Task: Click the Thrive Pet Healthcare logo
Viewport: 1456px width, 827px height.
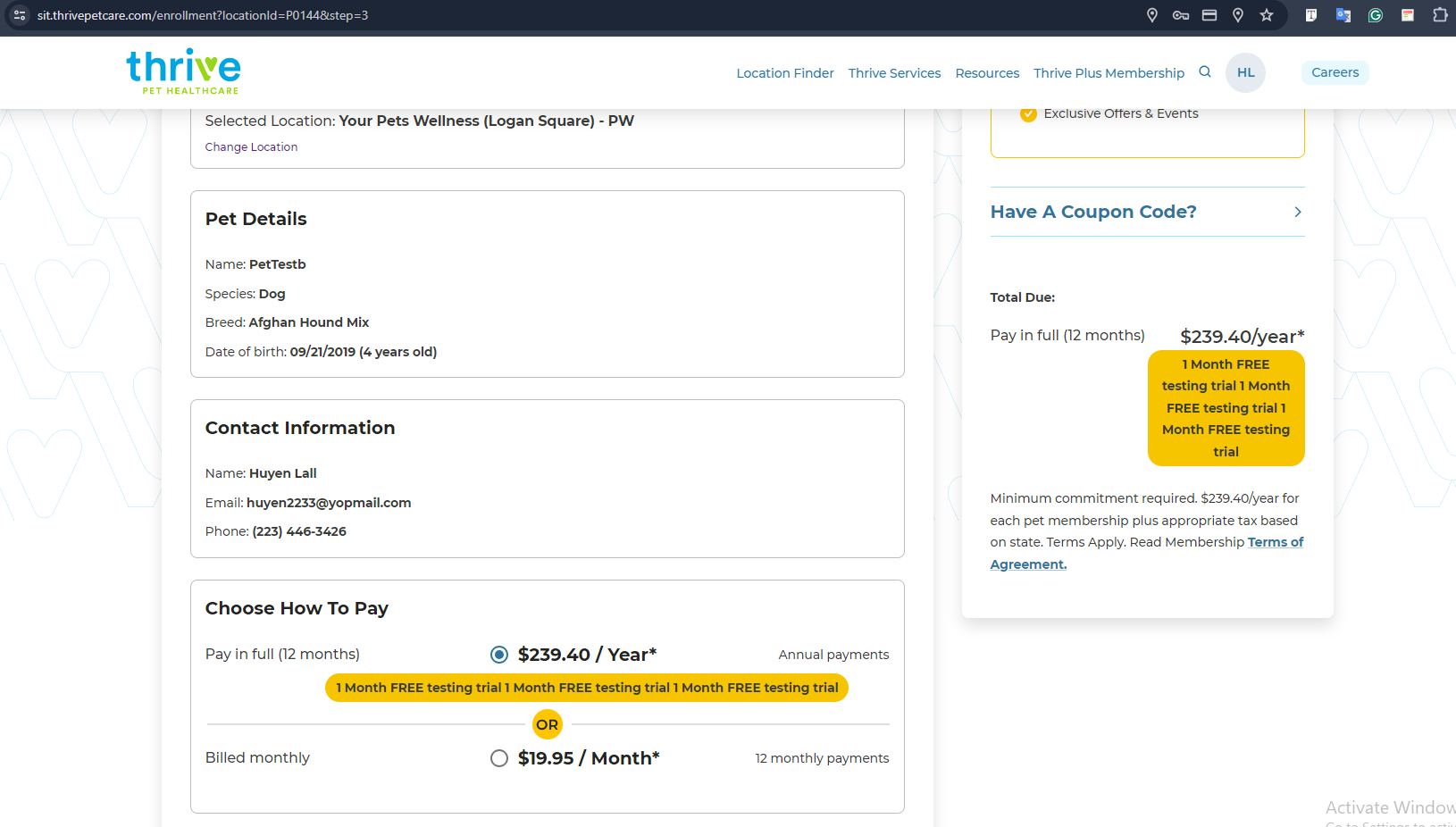Action: 184,71
